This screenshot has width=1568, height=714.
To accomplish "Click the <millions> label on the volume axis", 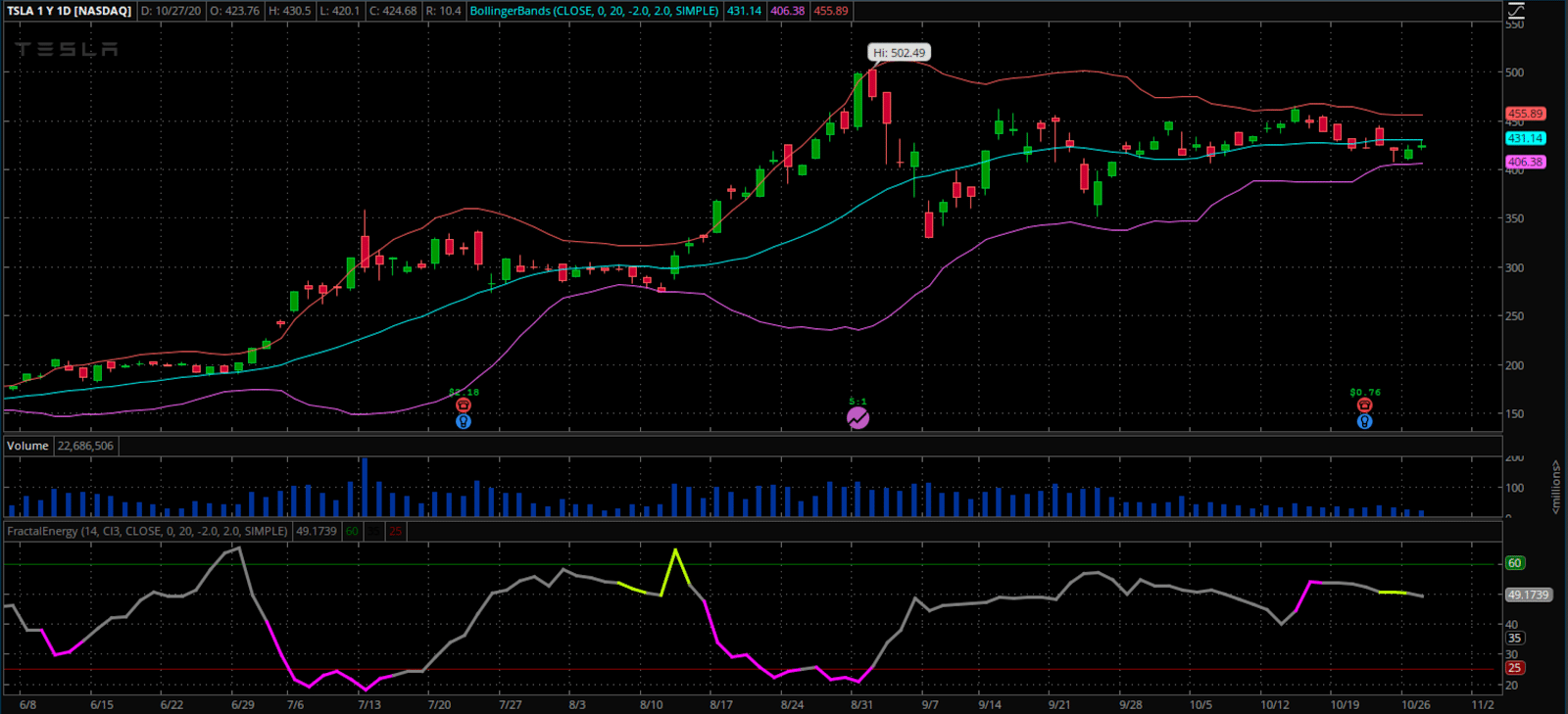I will point(1555,487).
